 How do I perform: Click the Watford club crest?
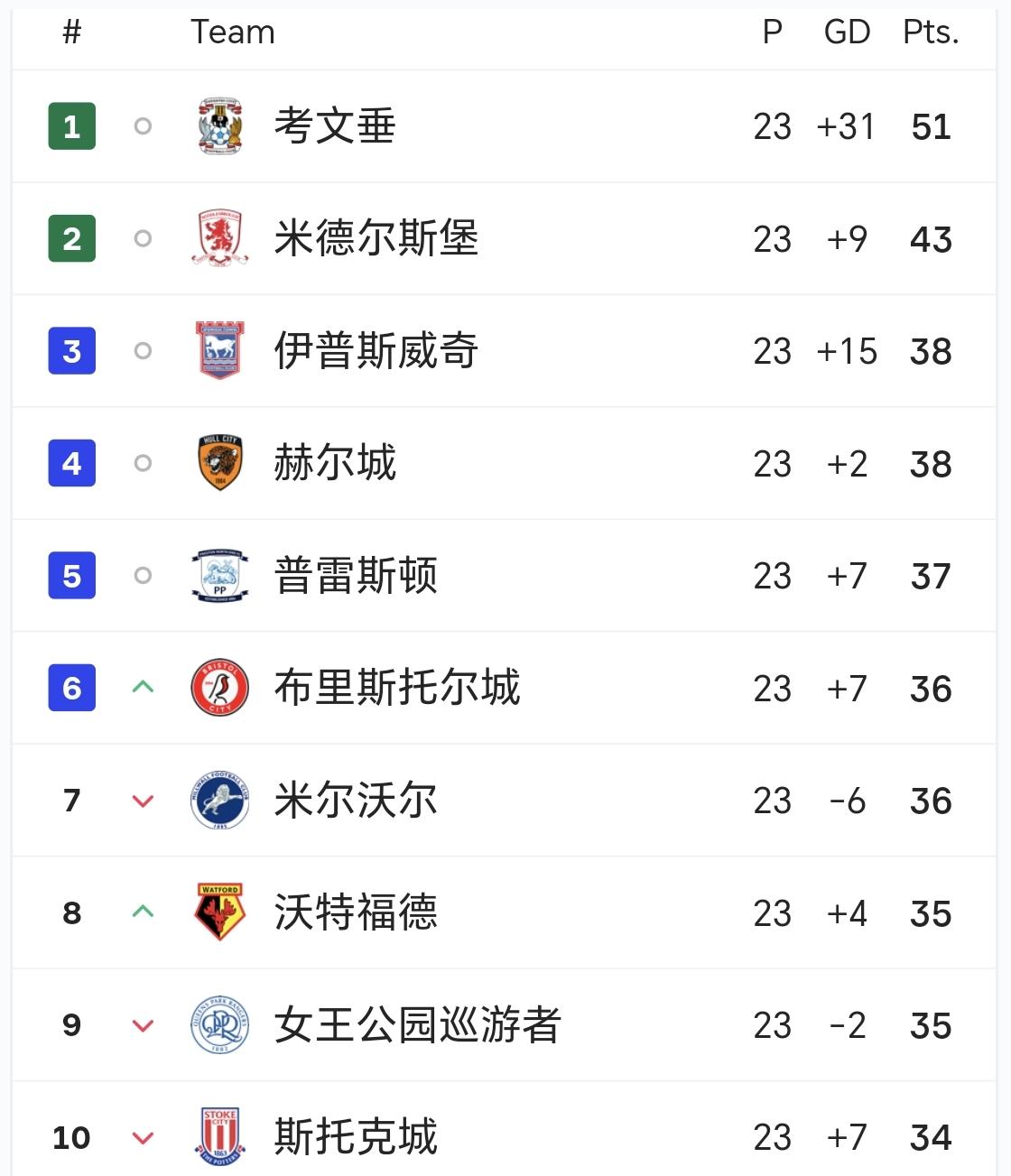point(220,912)
